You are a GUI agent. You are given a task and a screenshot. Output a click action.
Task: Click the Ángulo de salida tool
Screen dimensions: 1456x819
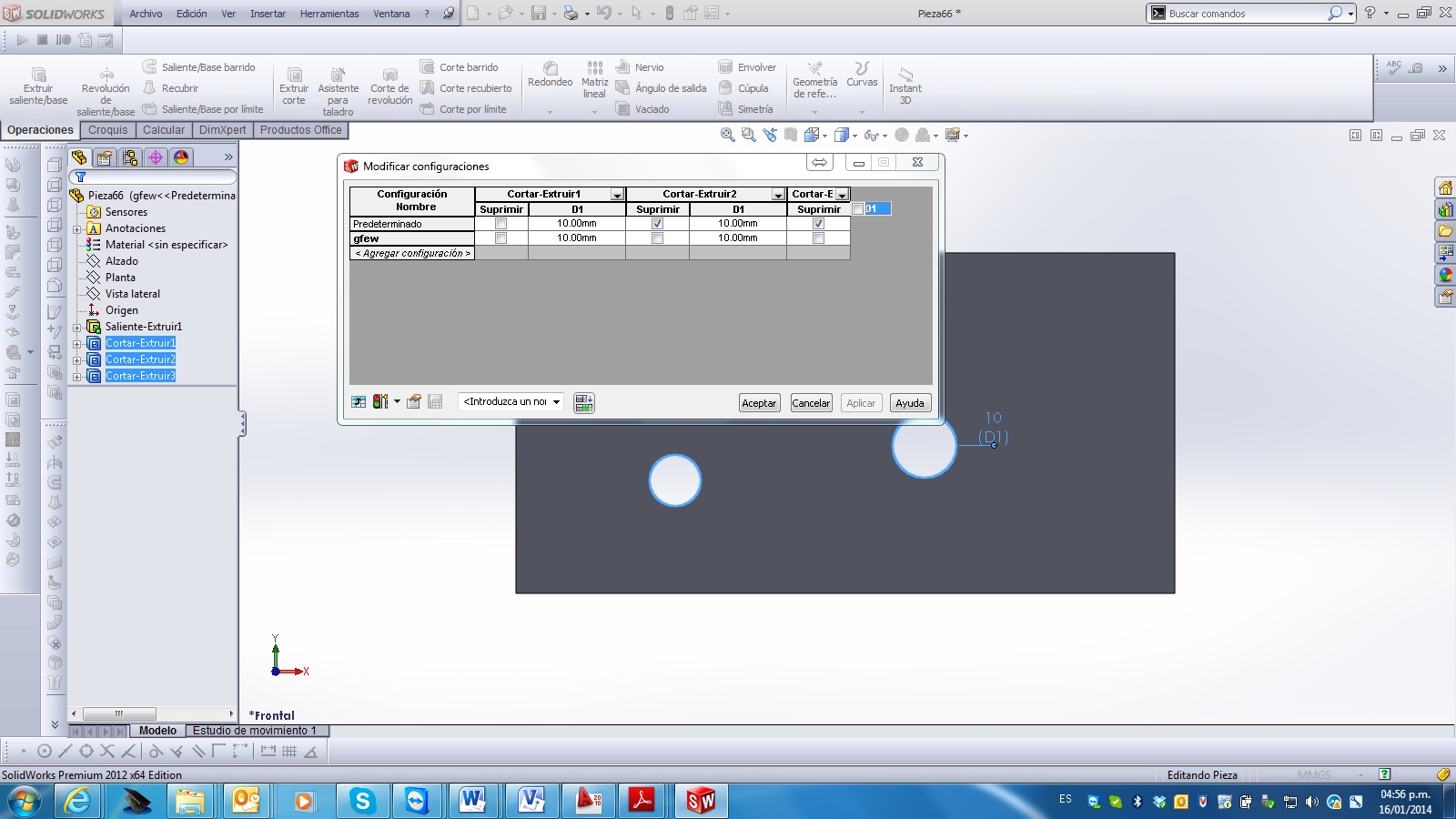click(661, 88)
